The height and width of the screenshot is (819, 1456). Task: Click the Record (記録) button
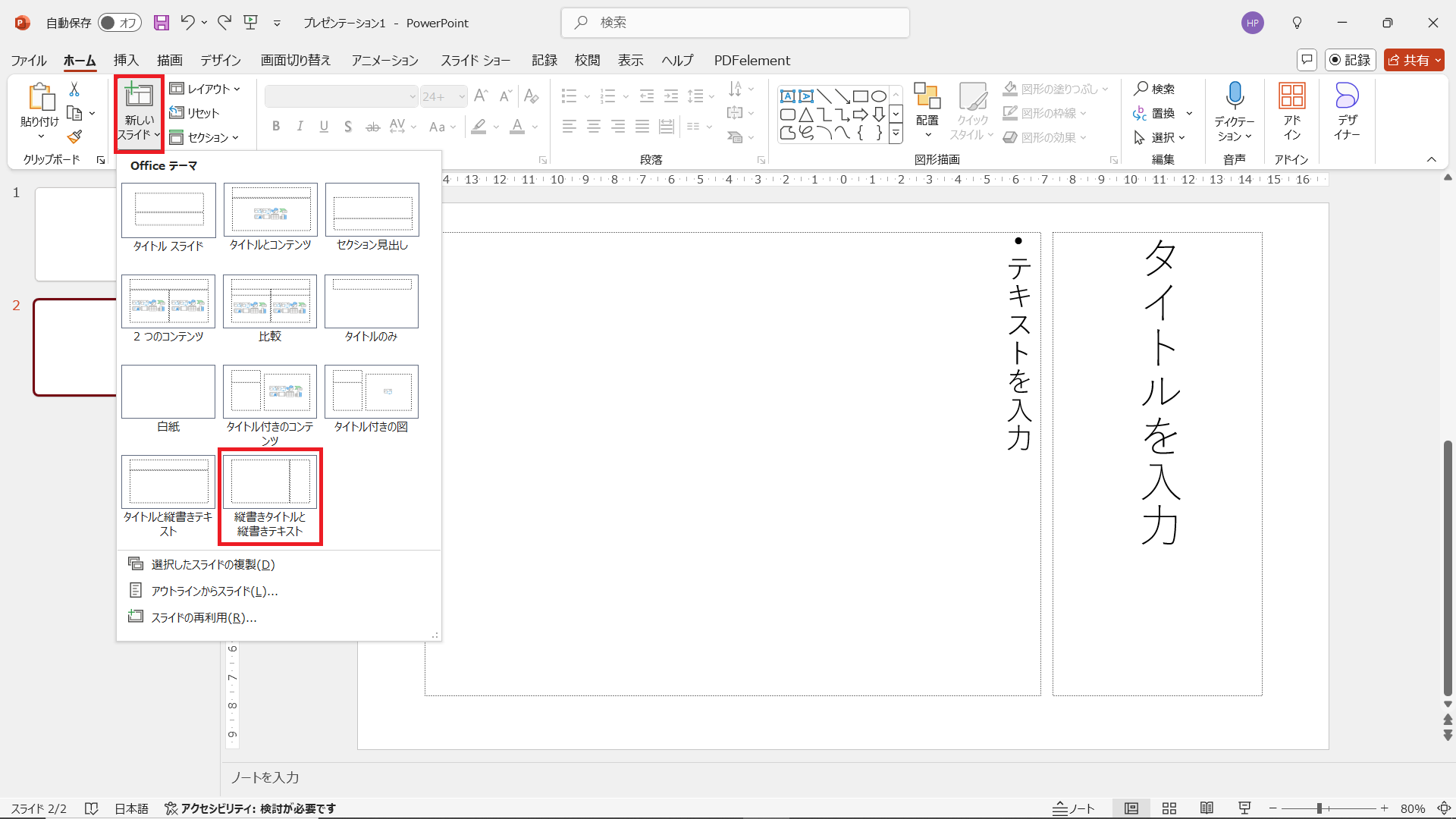pos(1351,60)
